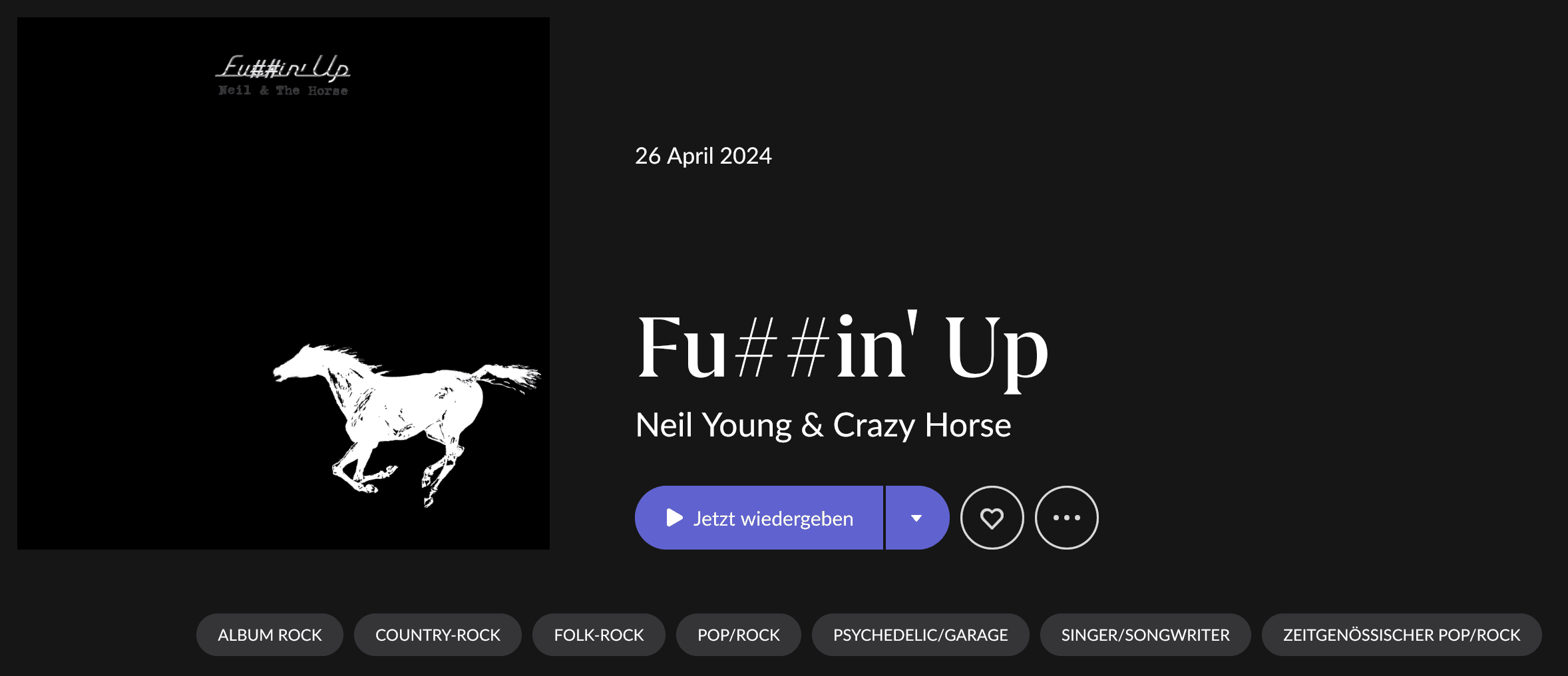The width and height of the screenshot is (1568, 676).
Task: Click the Neil & The Horse cover text
Action: 283,90
